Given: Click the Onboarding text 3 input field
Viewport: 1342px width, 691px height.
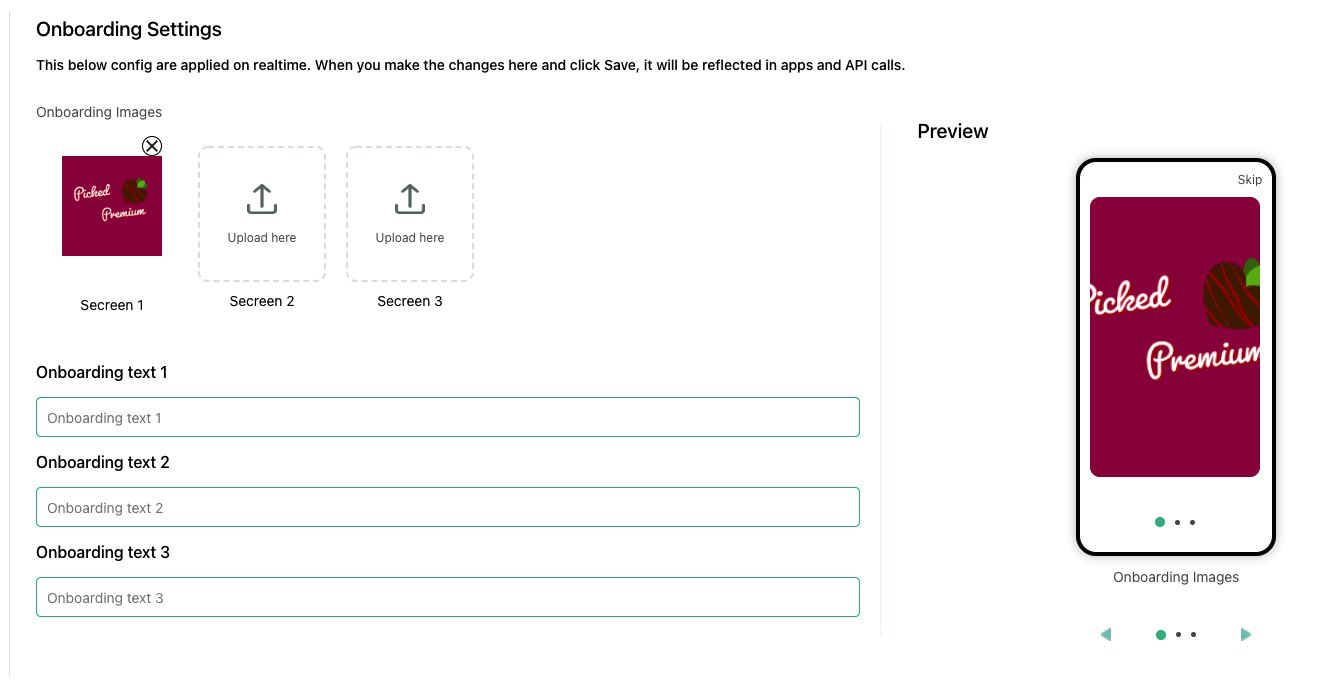Looking at the screenshot, I should [x=448, y=597].
